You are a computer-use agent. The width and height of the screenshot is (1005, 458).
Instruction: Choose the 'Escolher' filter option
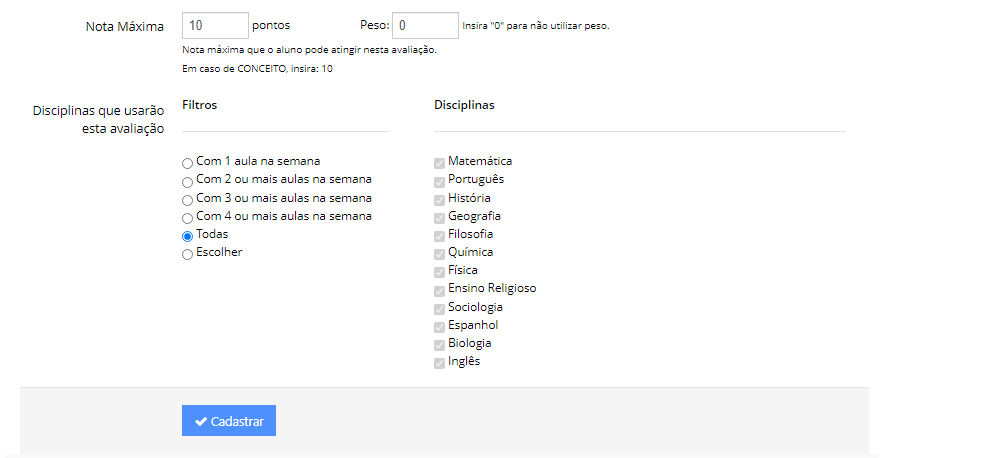tap(187, 254)
